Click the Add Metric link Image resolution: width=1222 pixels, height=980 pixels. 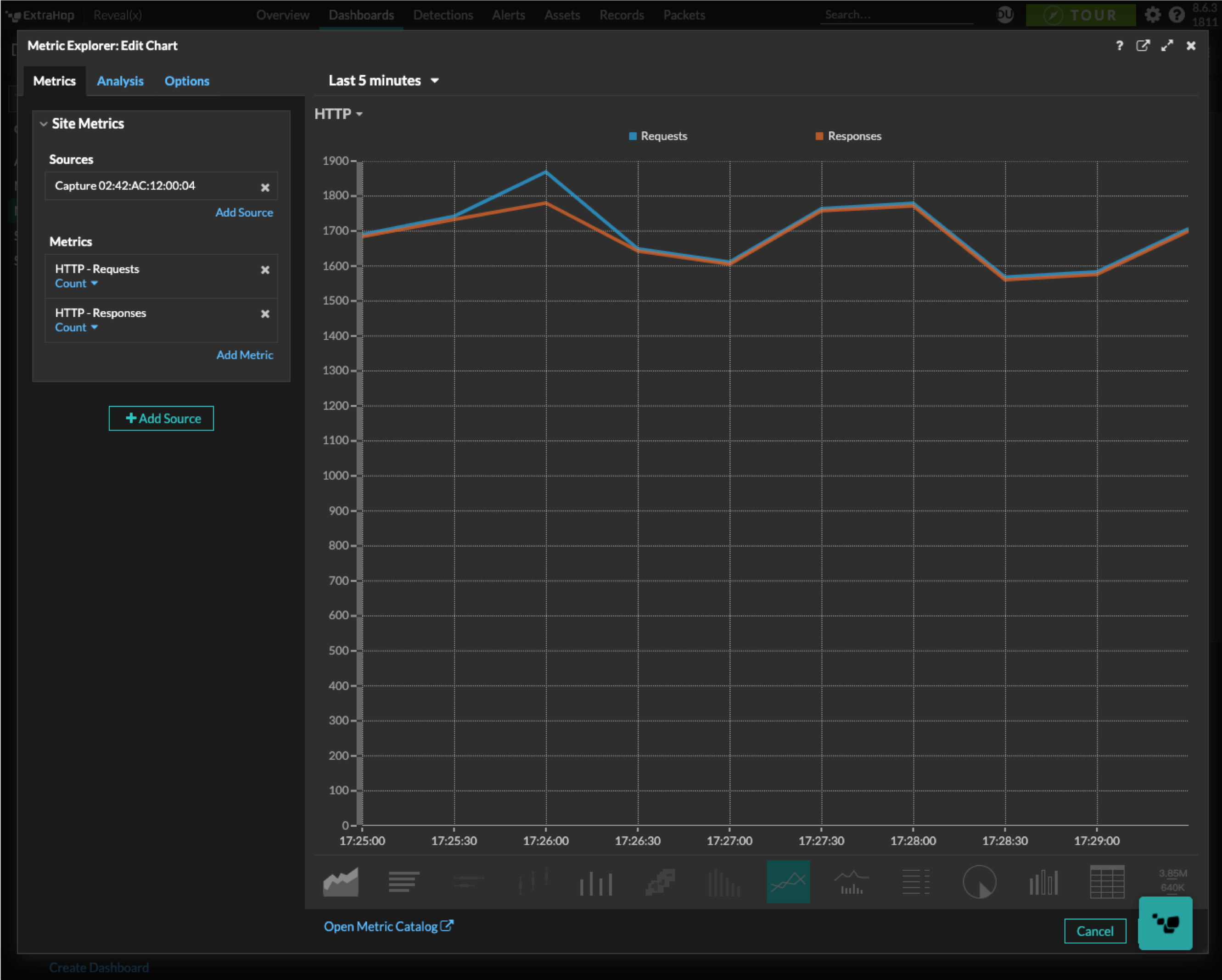click(244, 355)
